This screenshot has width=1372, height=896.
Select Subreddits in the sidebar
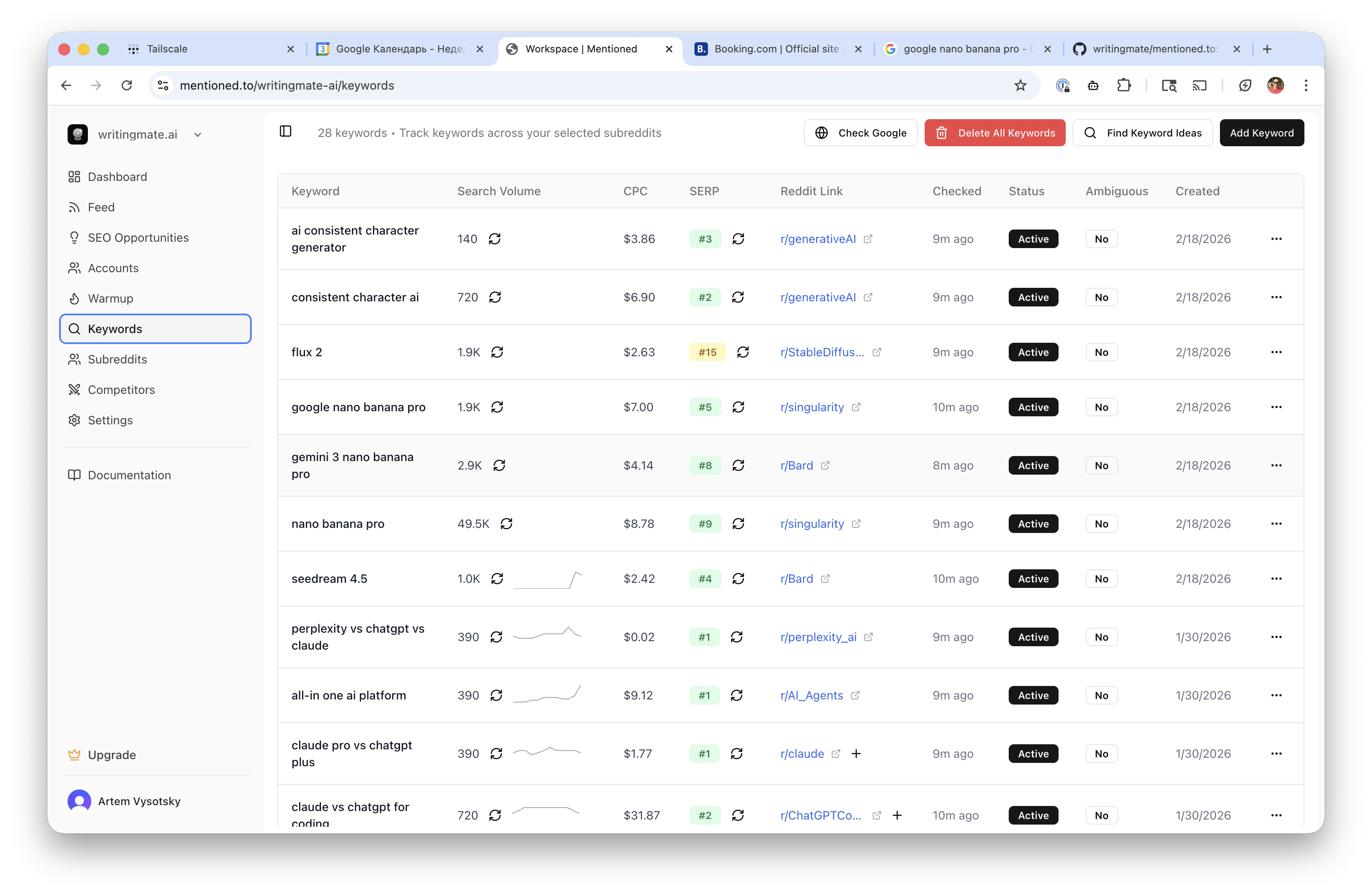[155, 359]
